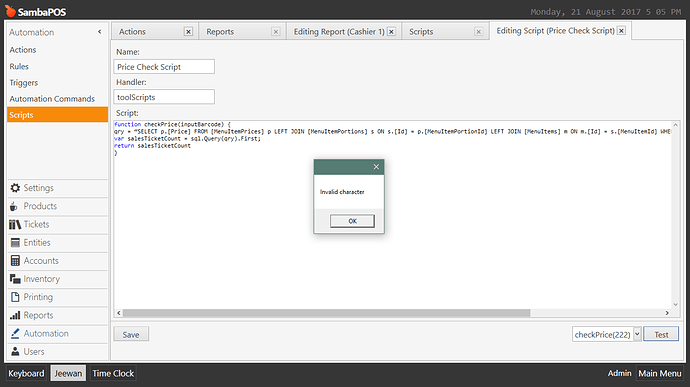Switch to the Editing Report (Cashier 1) tab
The height and width of the screenshot is (387, 690).
click(339, 32)
